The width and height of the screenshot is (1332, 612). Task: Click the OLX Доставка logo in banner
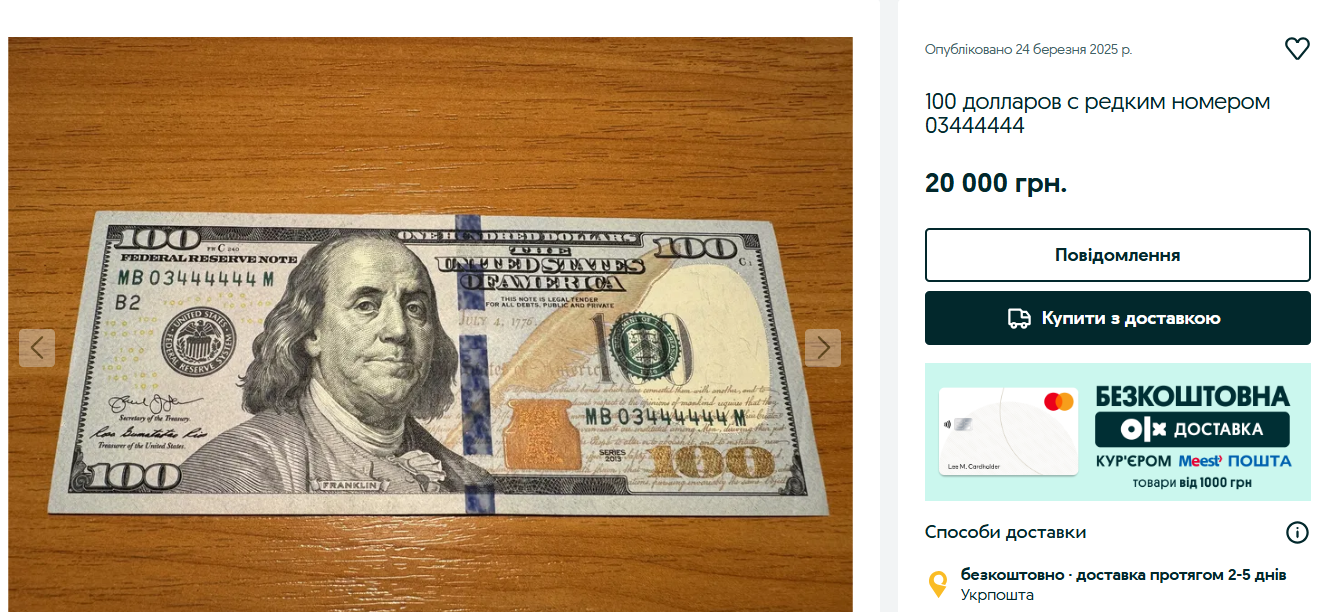point(1192,429)
